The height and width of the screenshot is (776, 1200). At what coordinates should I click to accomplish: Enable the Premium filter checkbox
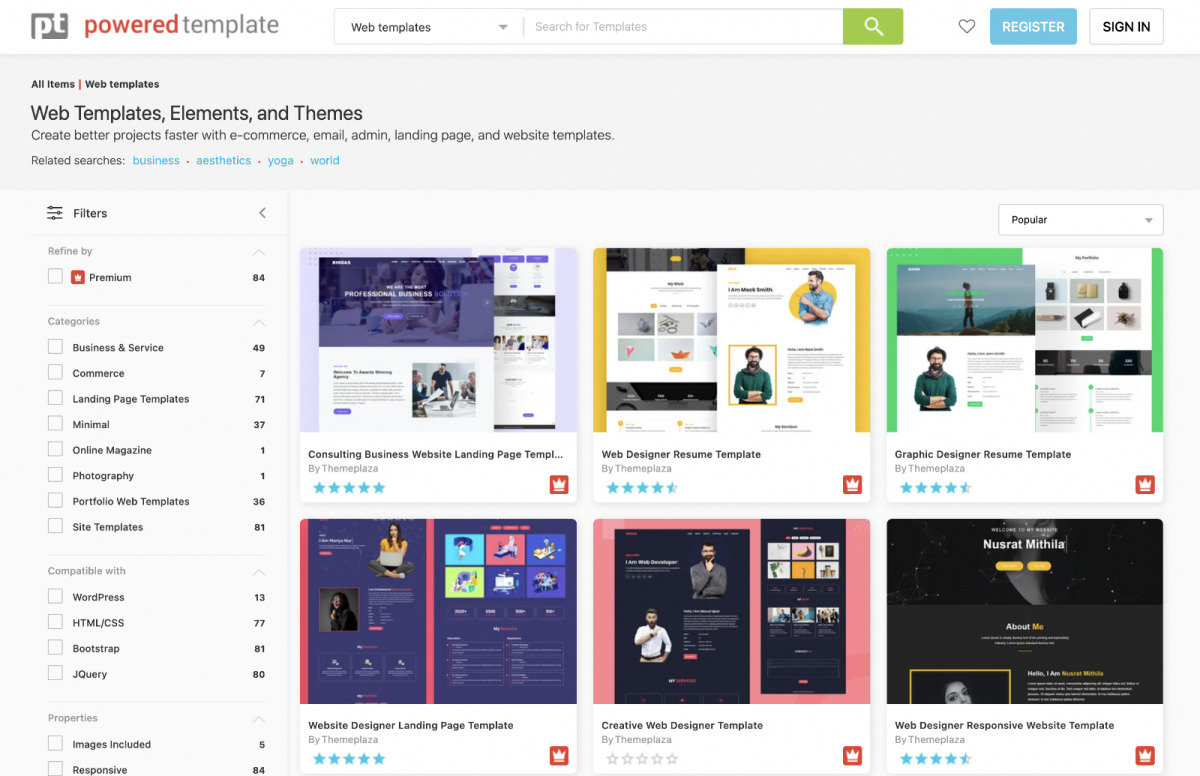click(x=55, y=276)
